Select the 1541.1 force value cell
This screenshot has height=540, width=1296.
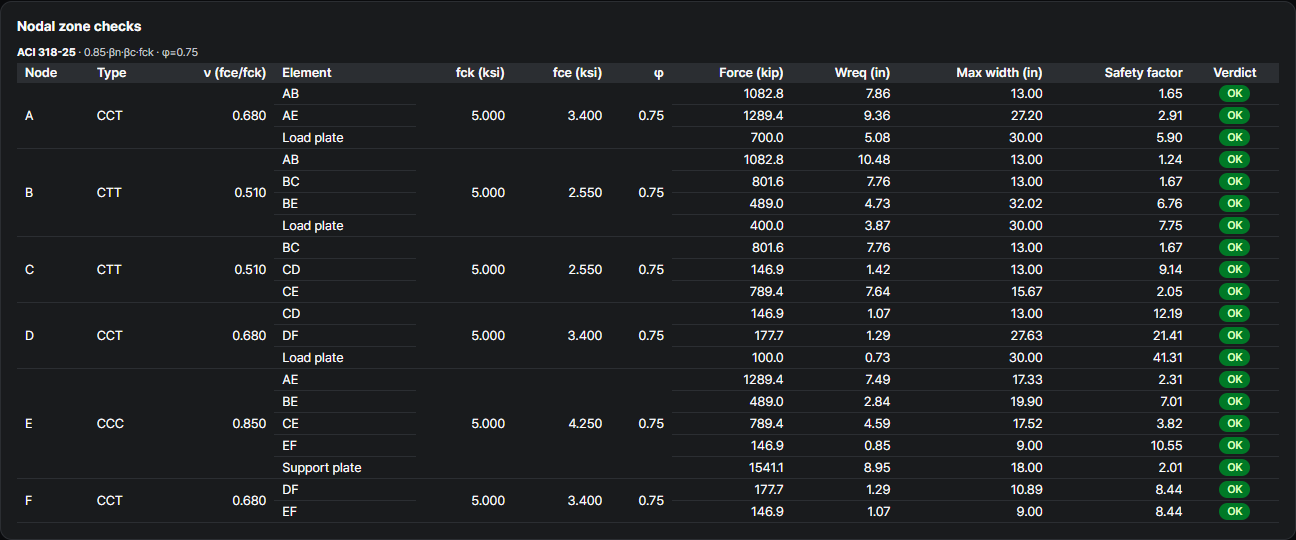pyautogui.click(x=766, y=468)
